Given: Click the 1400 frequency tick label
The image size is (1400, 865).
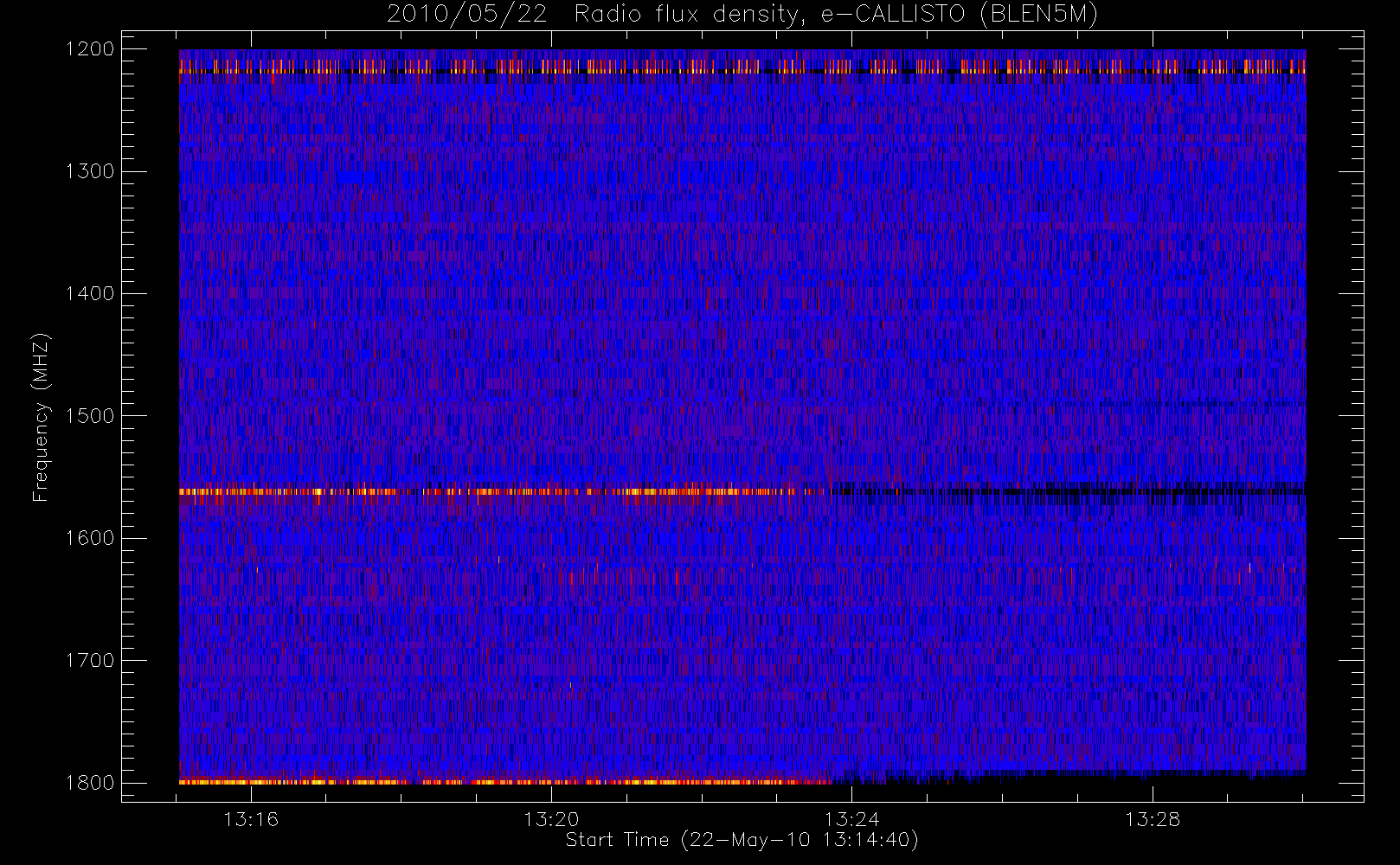Looking at the screenshot, I should [x=91, y=293].
